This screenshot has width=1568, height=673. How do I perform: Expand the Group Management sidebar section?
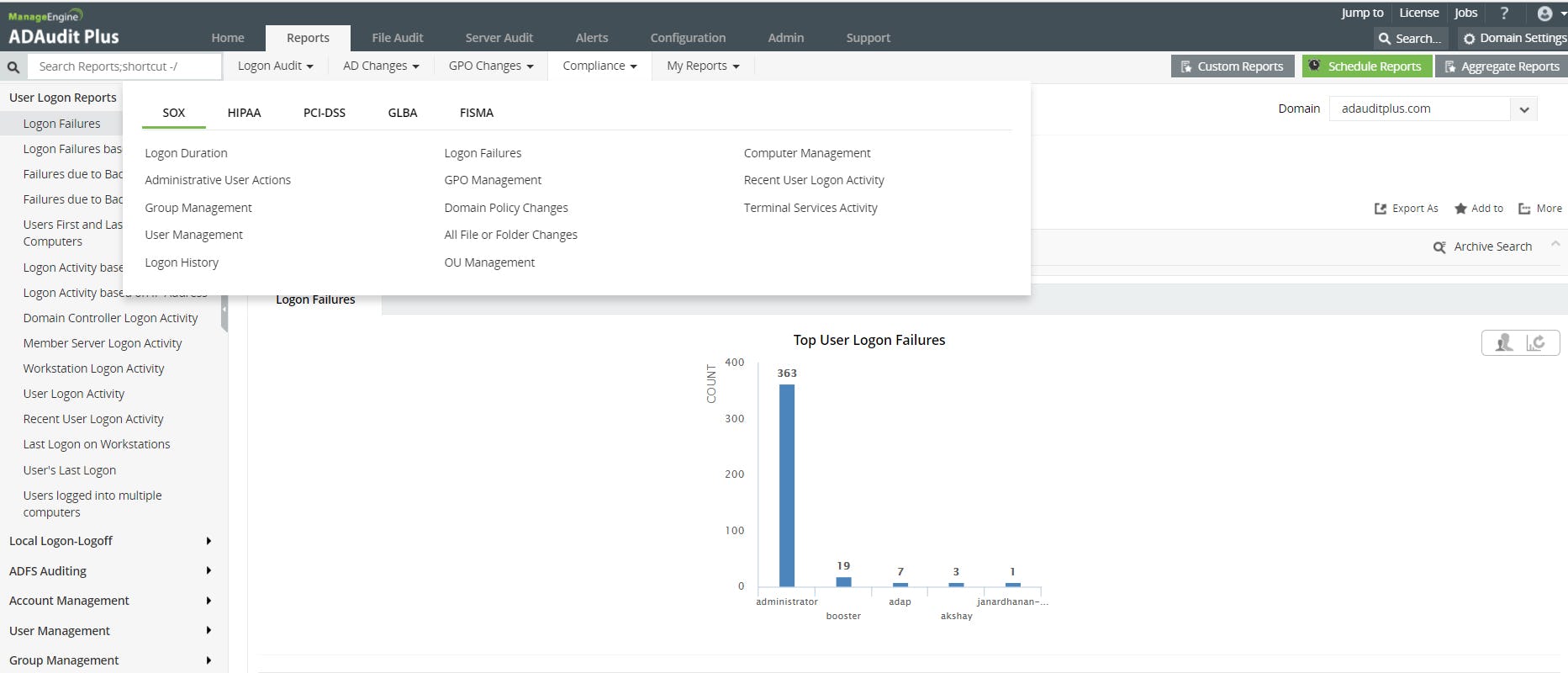(109, 660)
